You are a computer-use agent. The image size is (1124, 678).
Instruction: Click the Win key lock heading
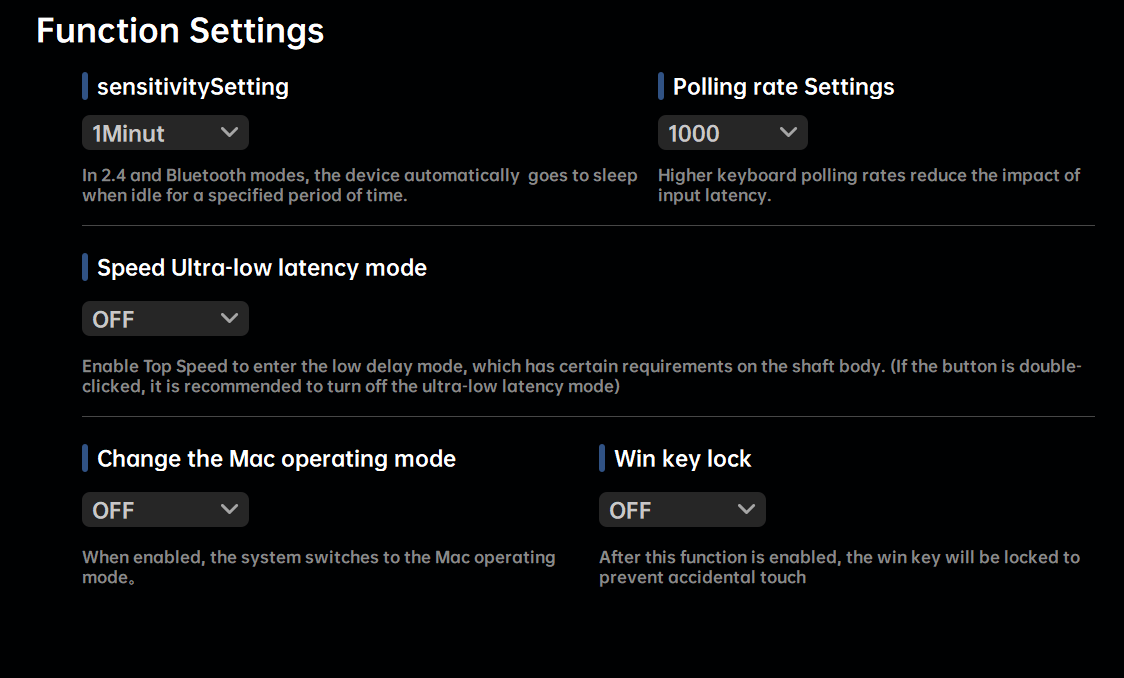pyautogui.click(x=682, y=459)
